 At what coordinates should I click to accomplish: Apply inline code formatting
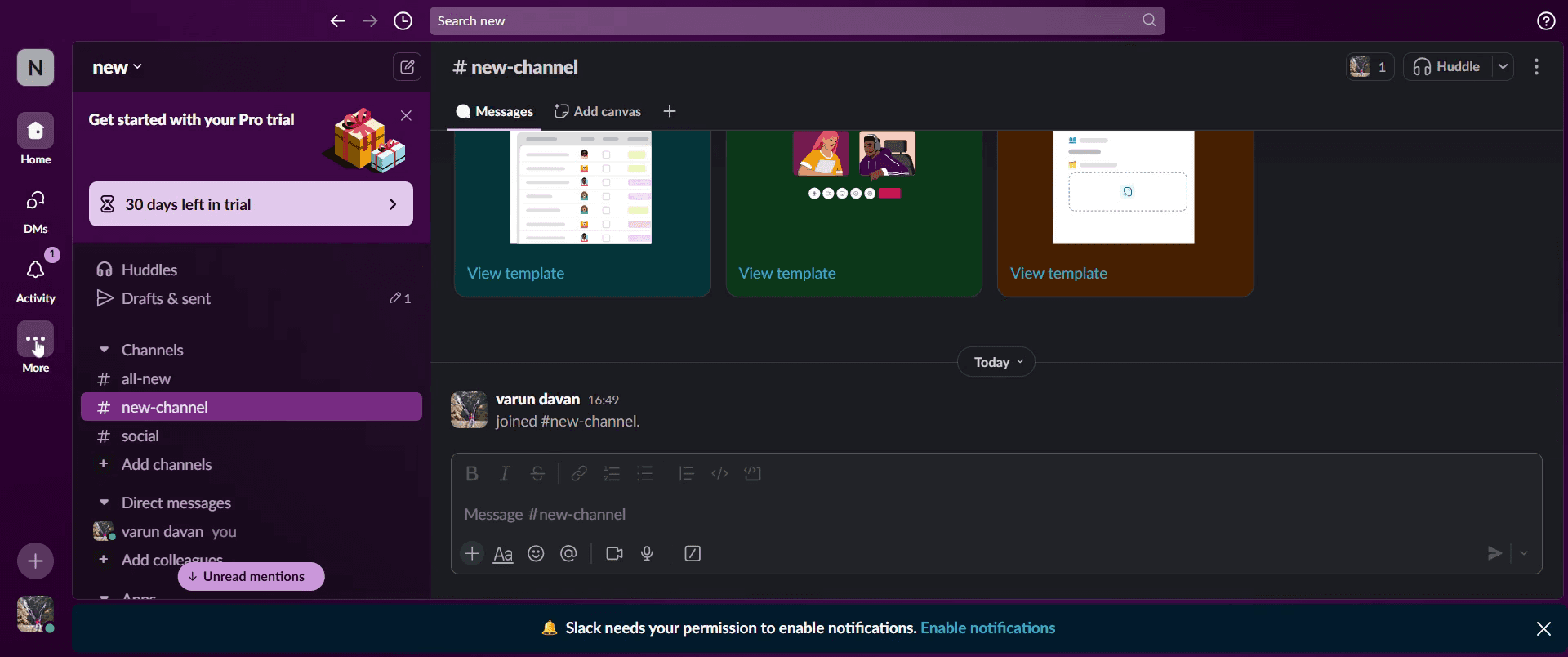719,474
